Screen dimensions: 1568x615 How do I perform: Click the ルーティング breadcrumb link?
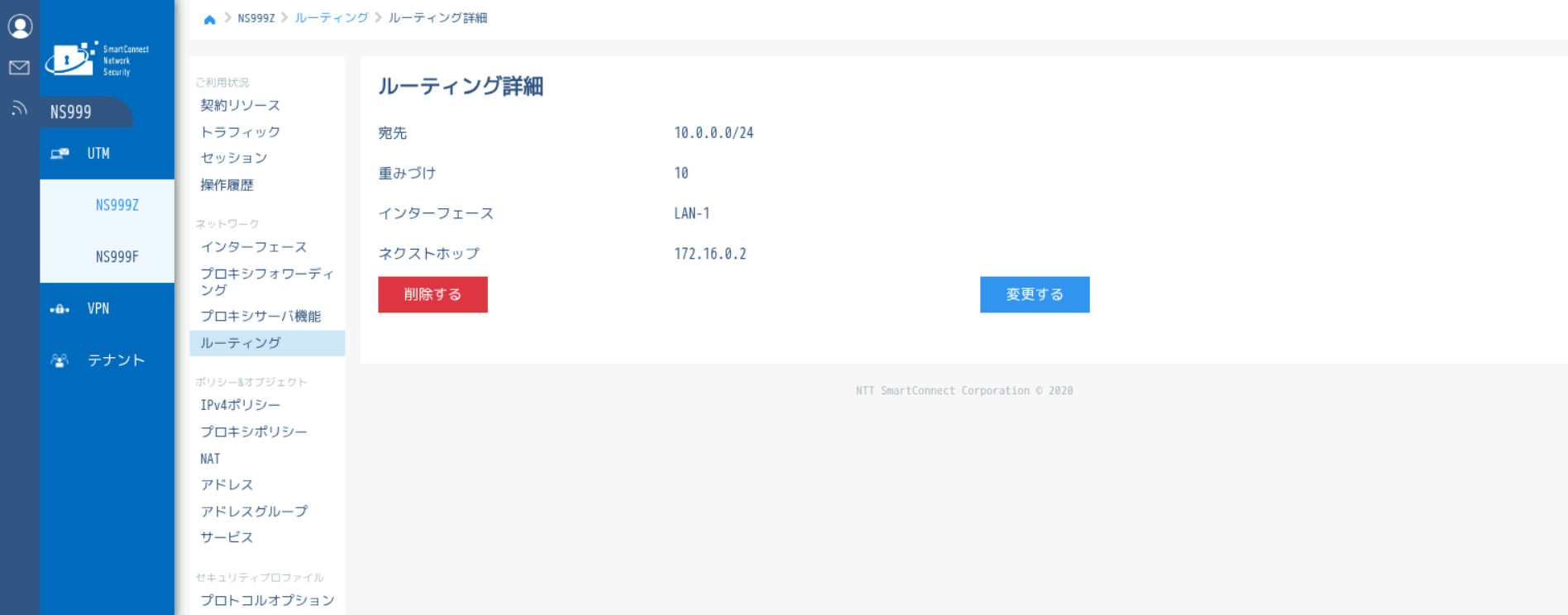332,18
